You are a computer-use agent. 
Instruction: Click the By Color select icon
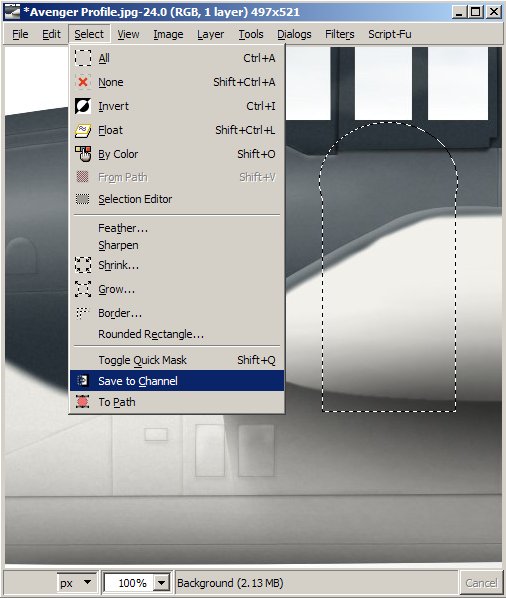click(x=83, y=154)
